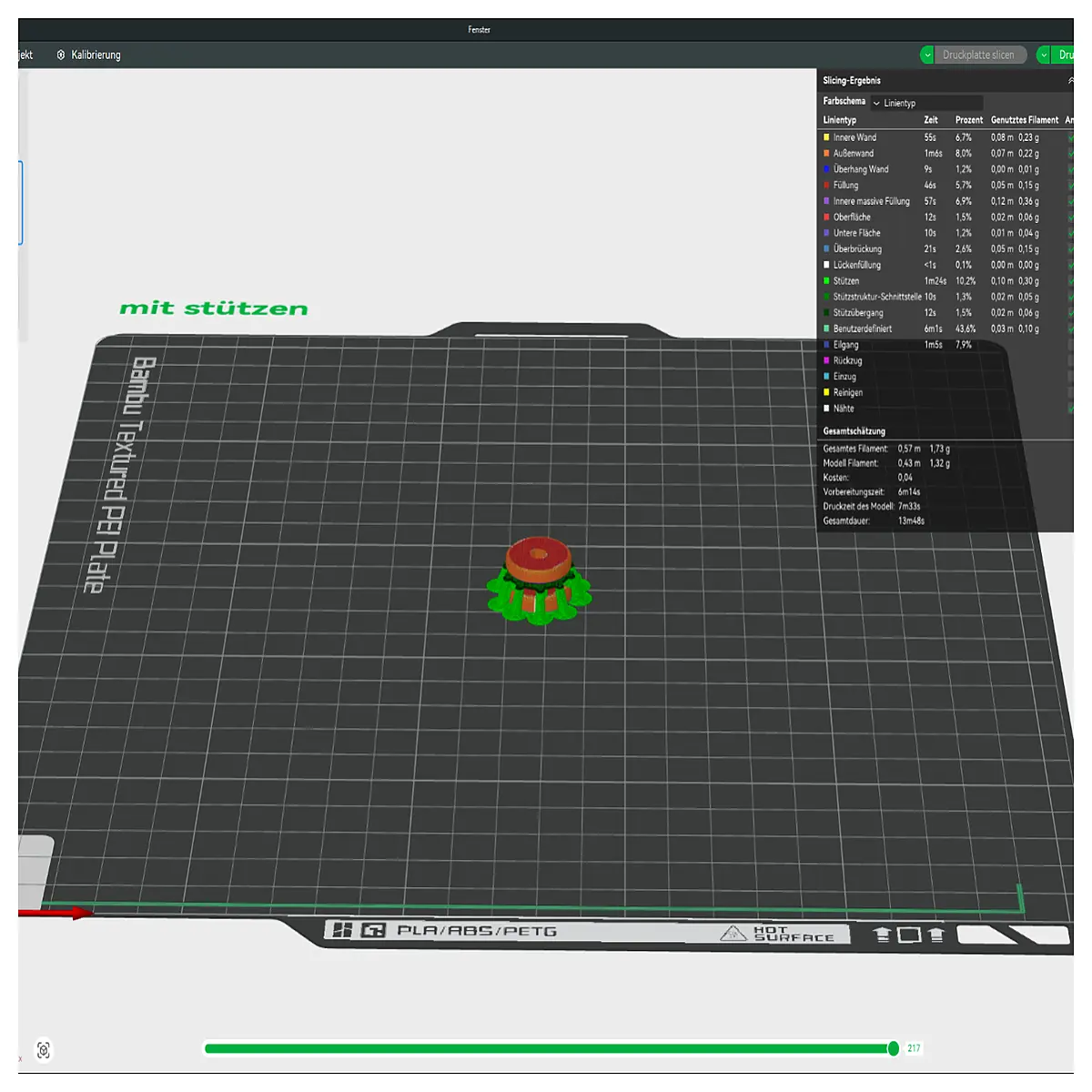Toggle visibility checkbox for Lückenfüllung
Image resolution: width=1092 pixels, height=1092 pixels.
(x=1070, y=265)
